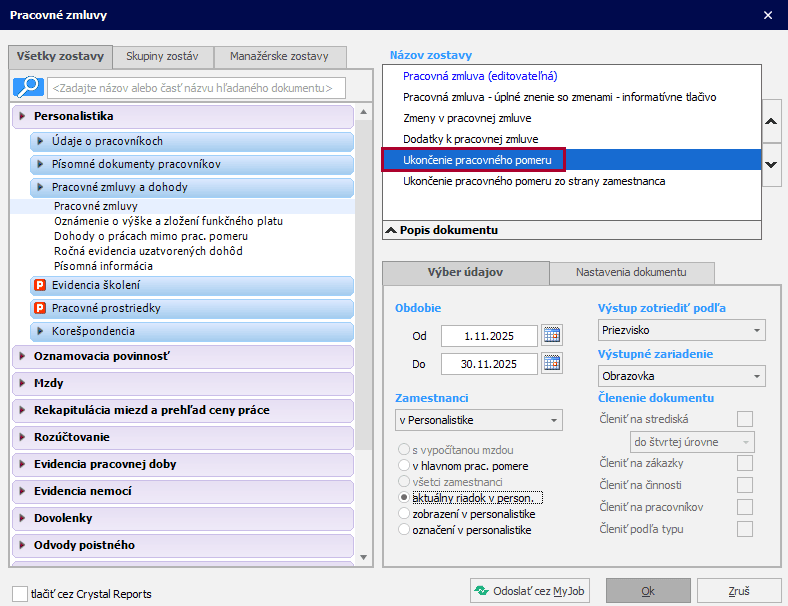Select Dodatky k pracovnej zmluve report
The height and width of the screenshot is (606, 788).
470,139
